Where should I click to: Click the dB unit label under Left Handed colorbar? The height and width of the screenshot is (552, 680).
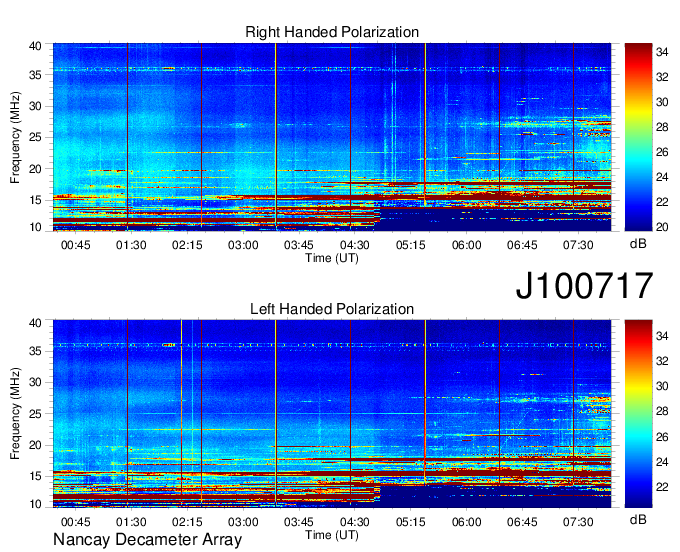pos(638,519)
